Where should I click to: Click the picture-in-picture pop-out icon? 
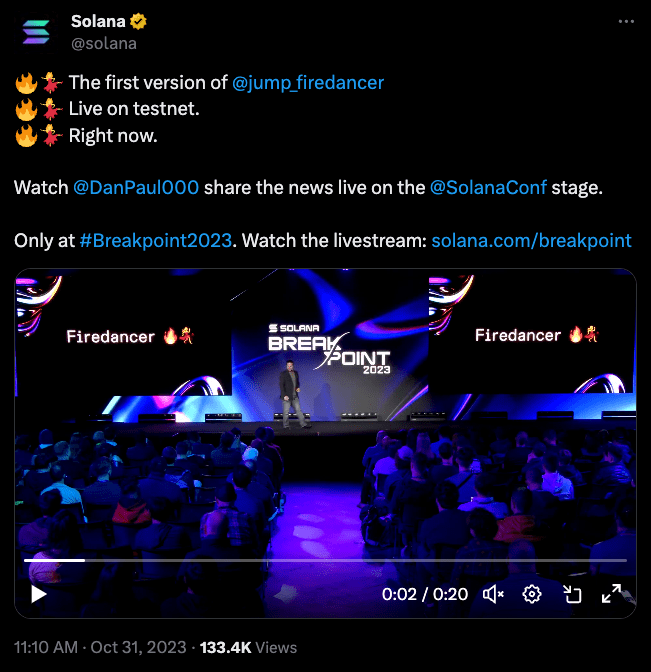pyautogui.click(x=572, y=594)
